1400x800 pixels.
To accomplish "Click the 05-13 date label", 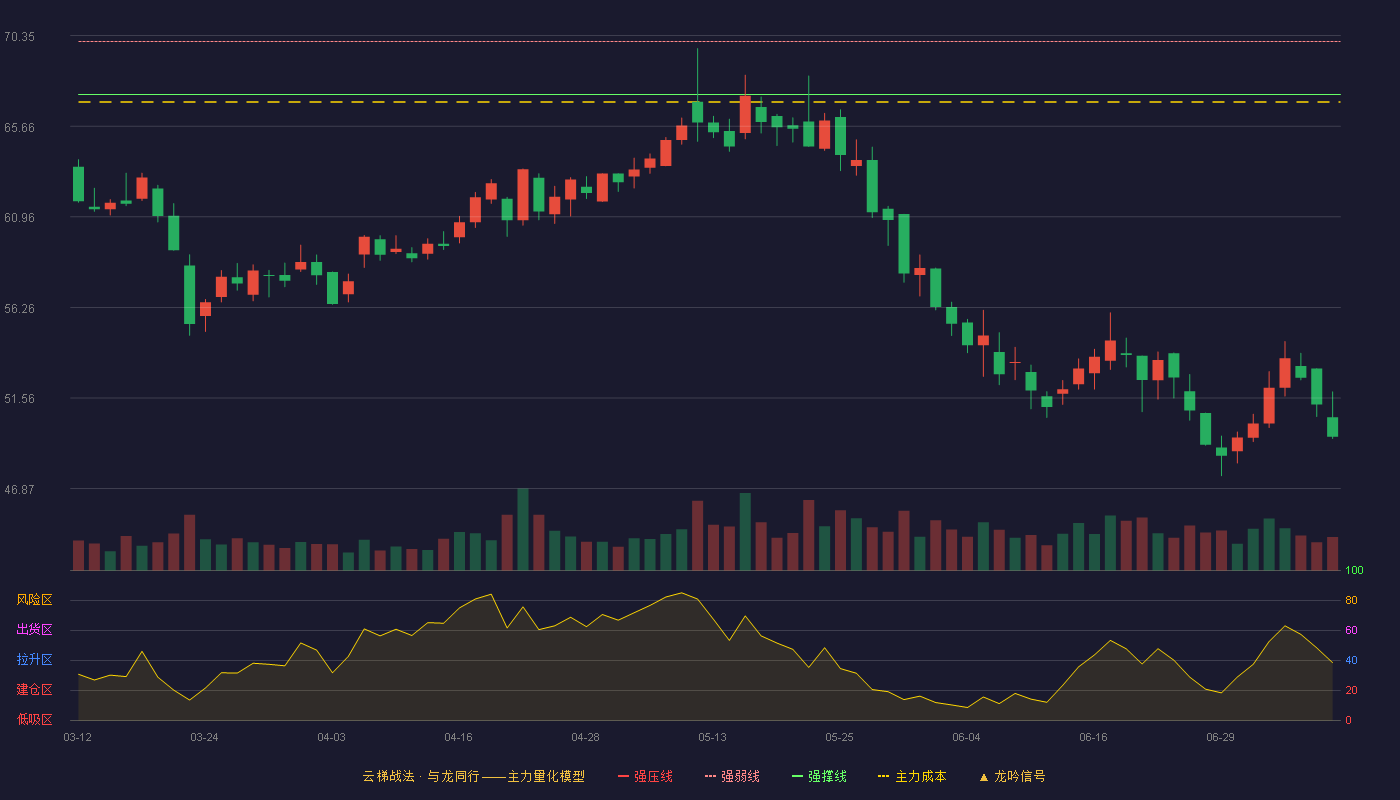I will pos(712,737).
